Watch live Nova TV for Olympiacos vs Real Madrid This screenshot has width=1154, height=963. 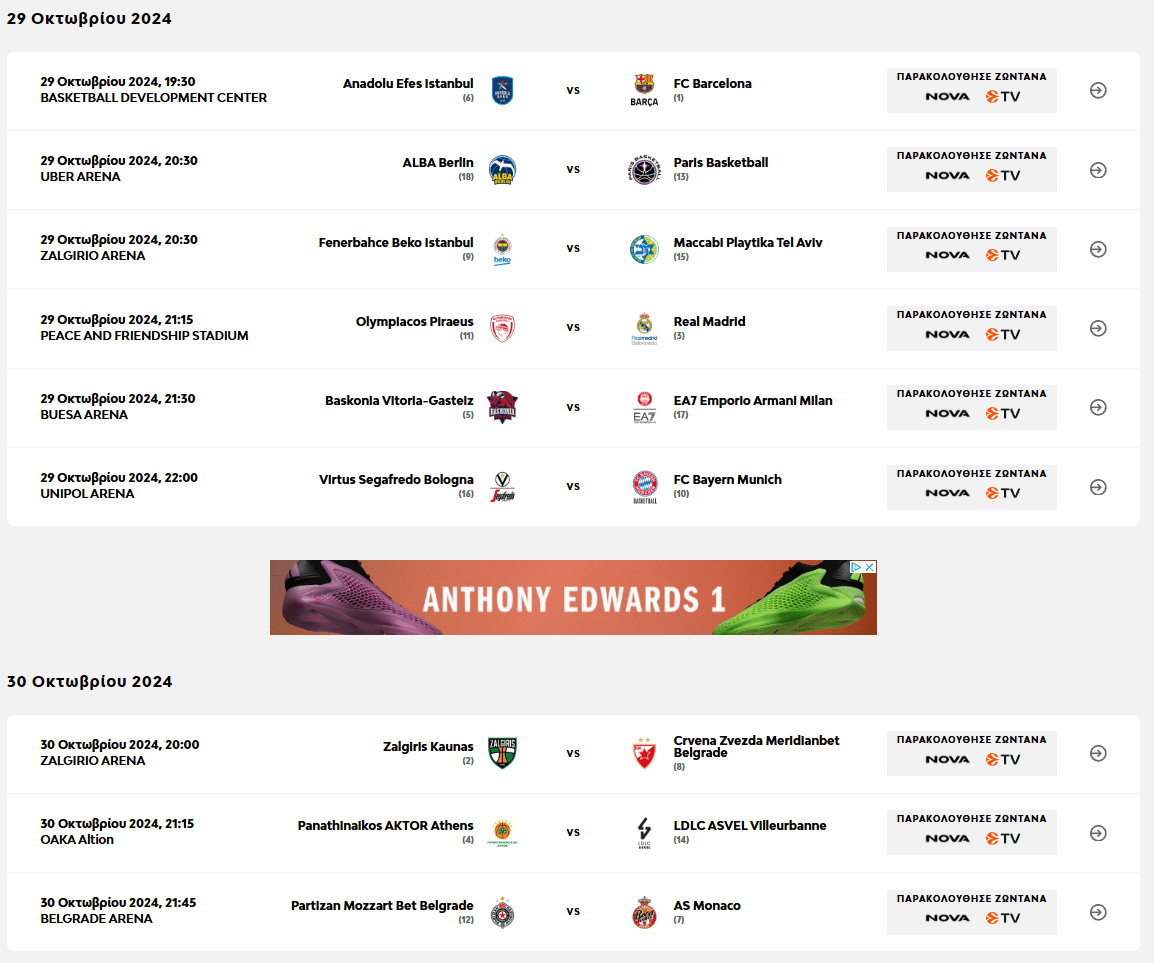pos(971,328)
